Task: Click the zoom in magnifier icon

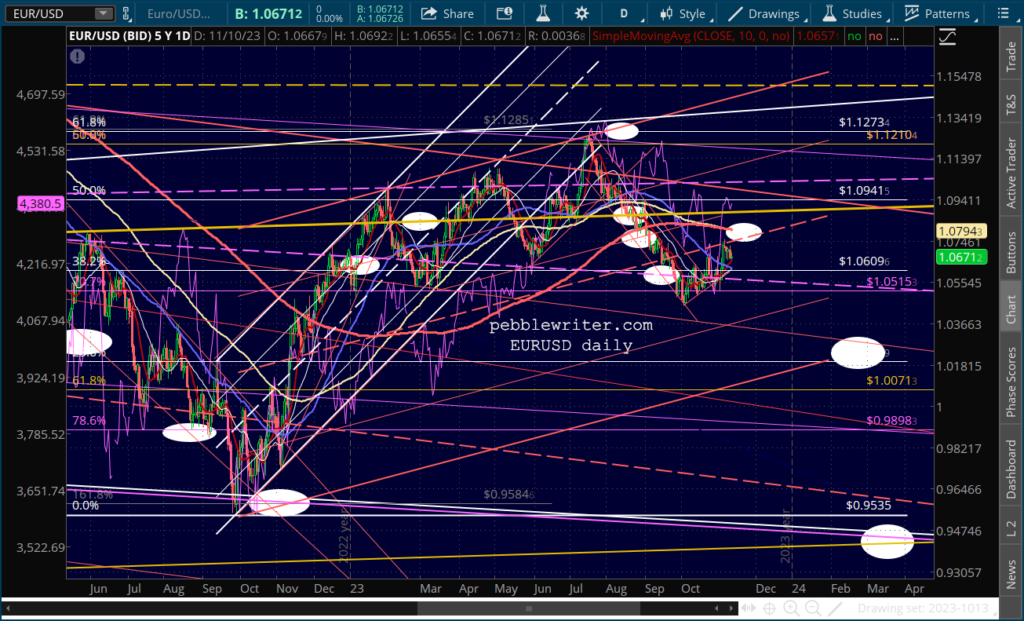Action: (x=791, y=609)
